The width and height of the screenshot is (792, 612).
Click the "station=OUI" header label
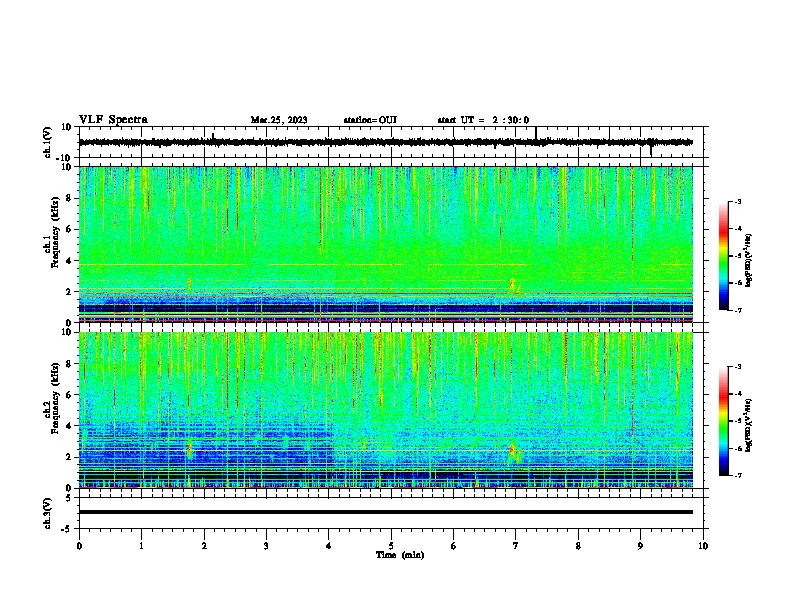click(370, 120)
